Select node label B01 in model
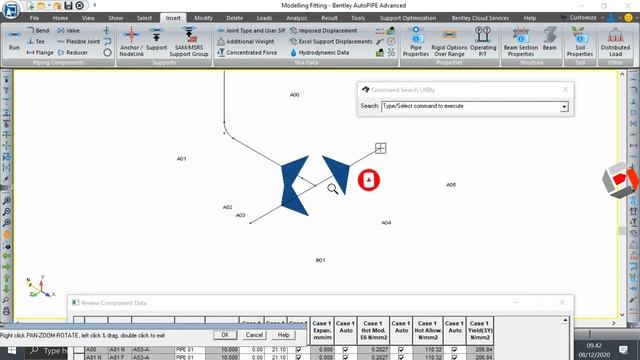 [320, 260]
